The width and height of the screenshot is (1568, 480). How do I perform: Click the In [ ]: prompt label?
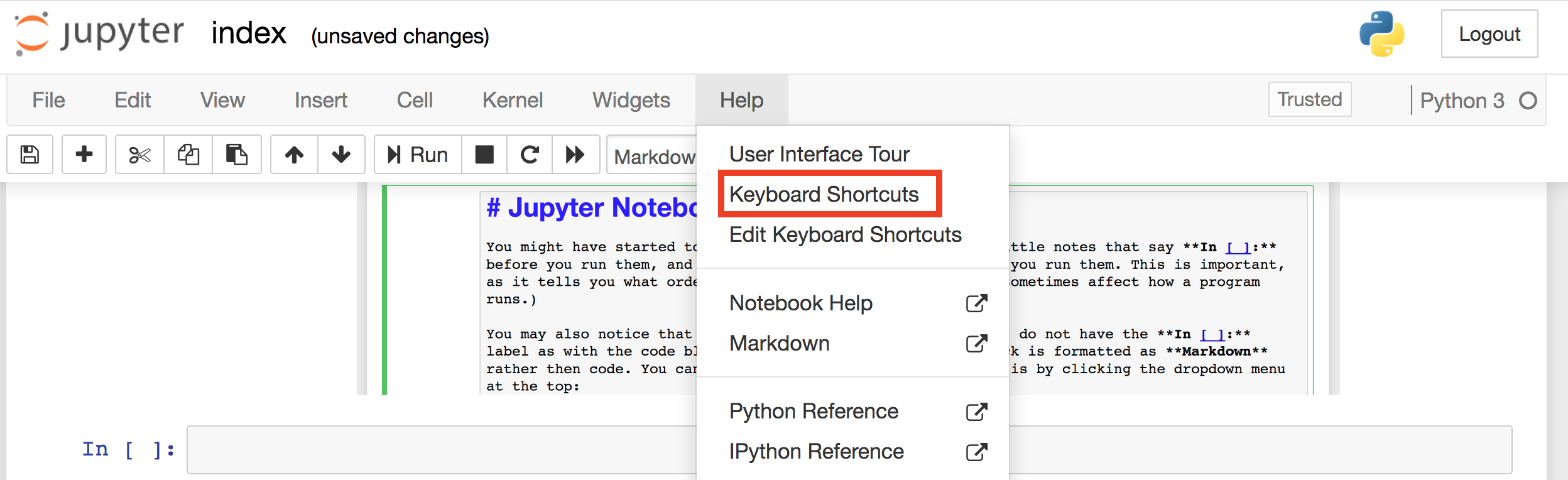pos(129,449)
